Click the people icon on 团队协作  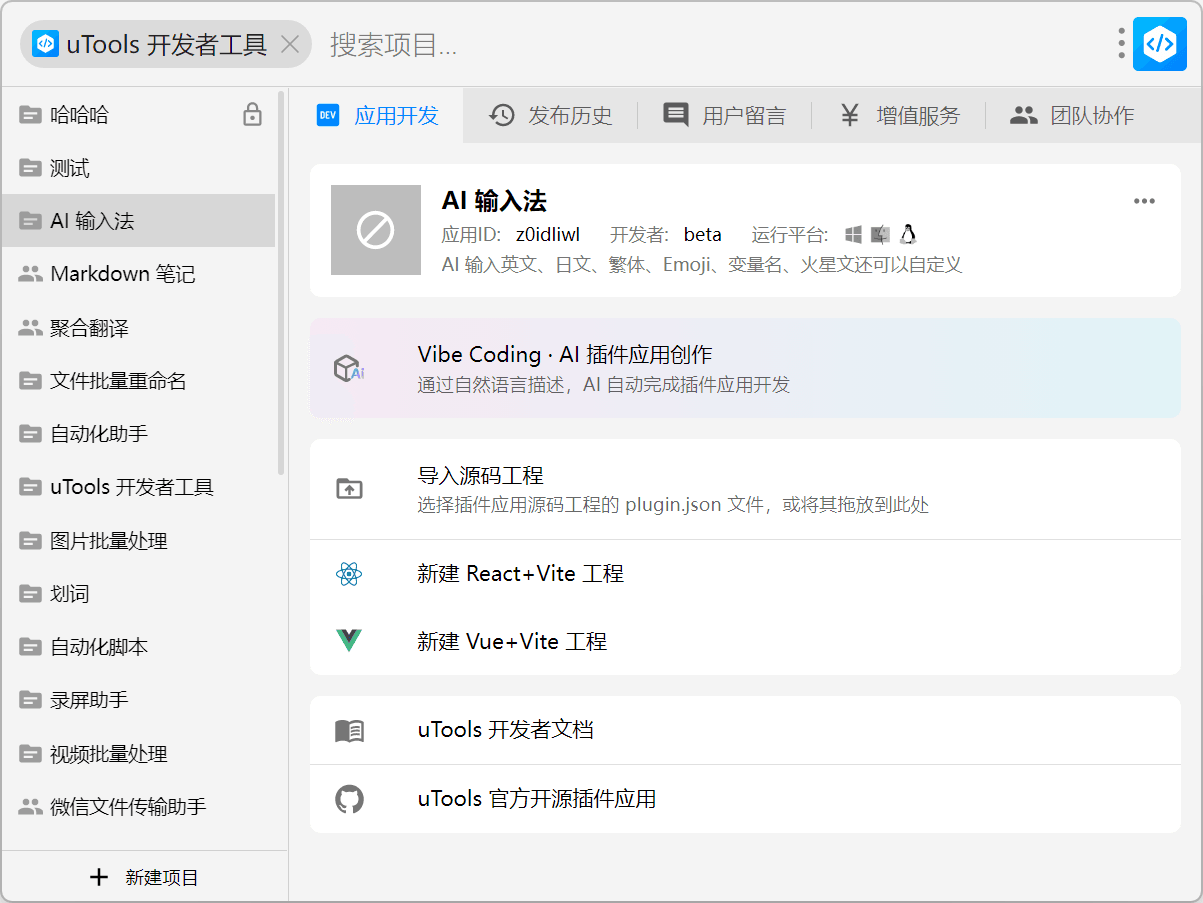[1024, 115]
